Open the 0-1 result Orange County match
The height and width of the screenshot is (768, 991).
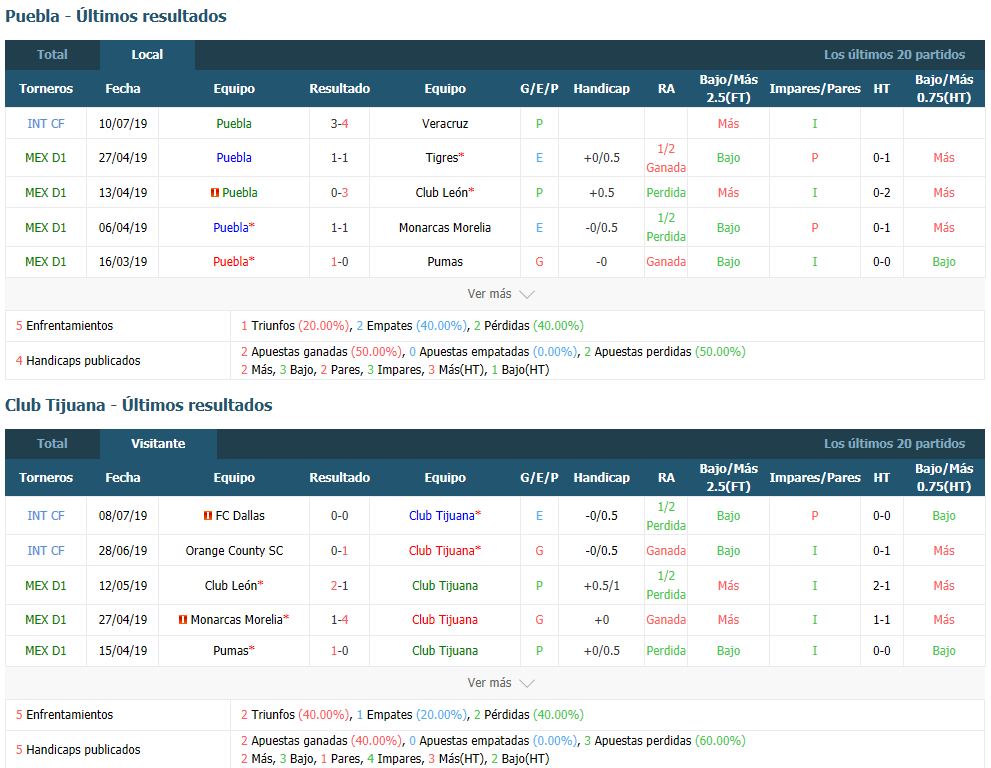click(x=339, y=551)
